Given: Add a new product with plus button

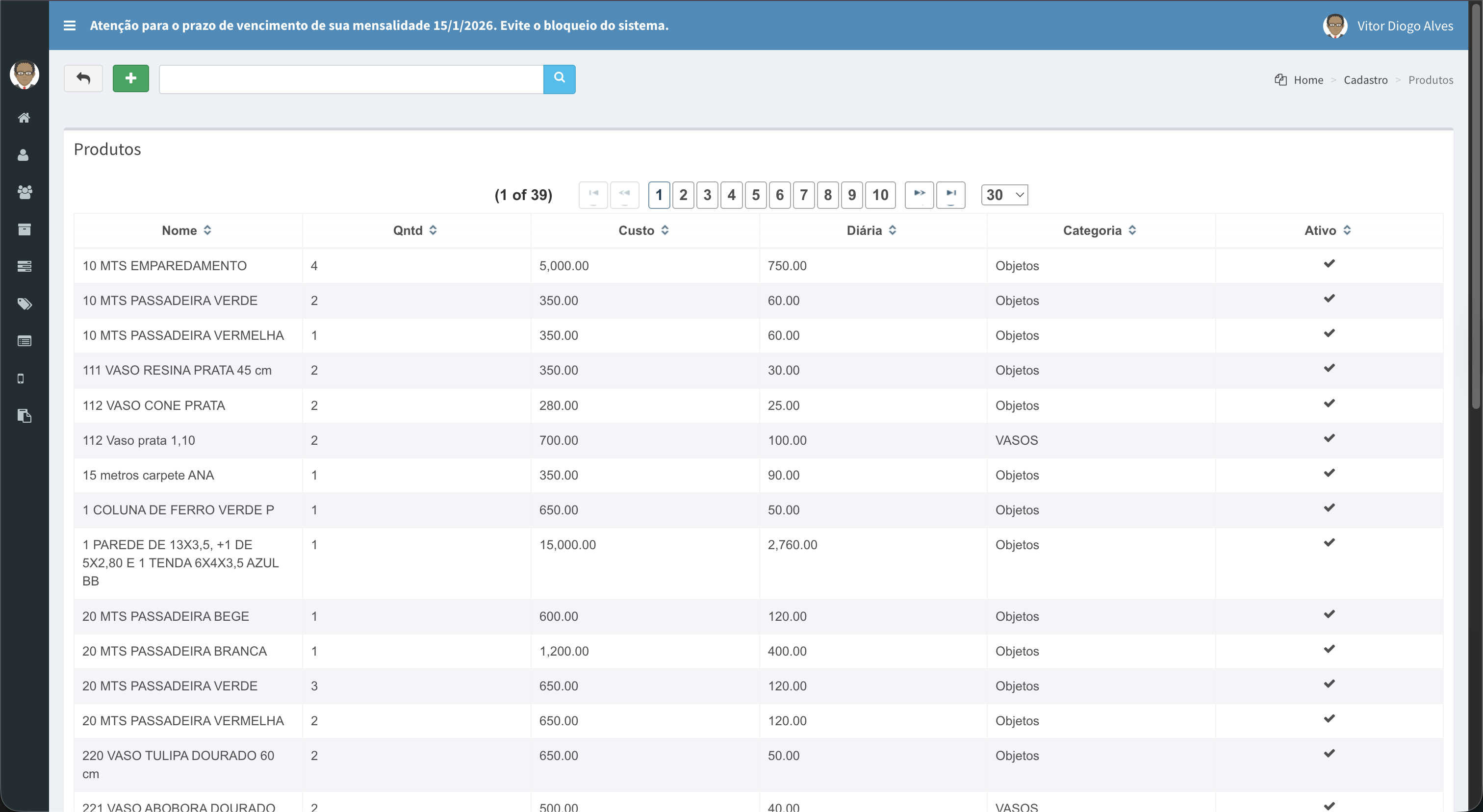Looking at the screenshot, I should (x=130, y=78).
